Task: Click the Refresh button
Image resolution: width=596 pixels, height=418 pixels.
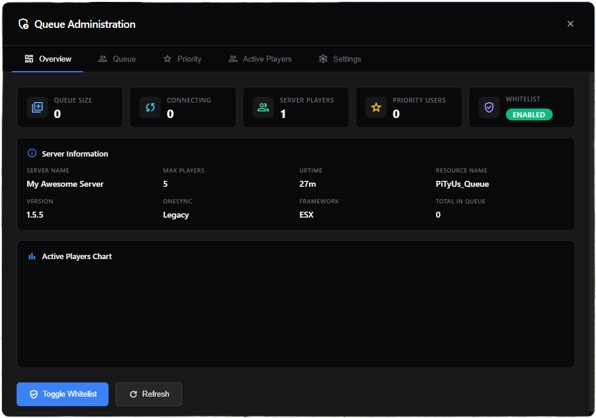Action: (x=149, y=394)
